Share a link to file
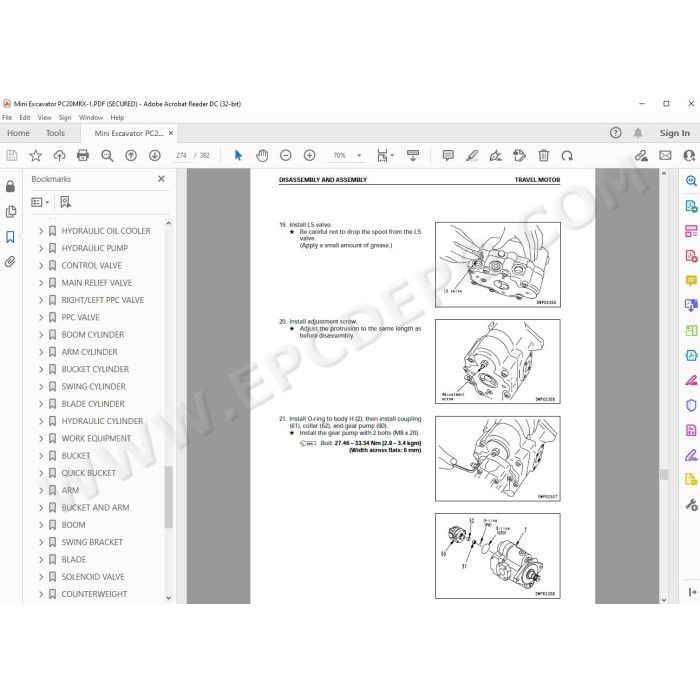700x700 pixels. pos(642,155)
